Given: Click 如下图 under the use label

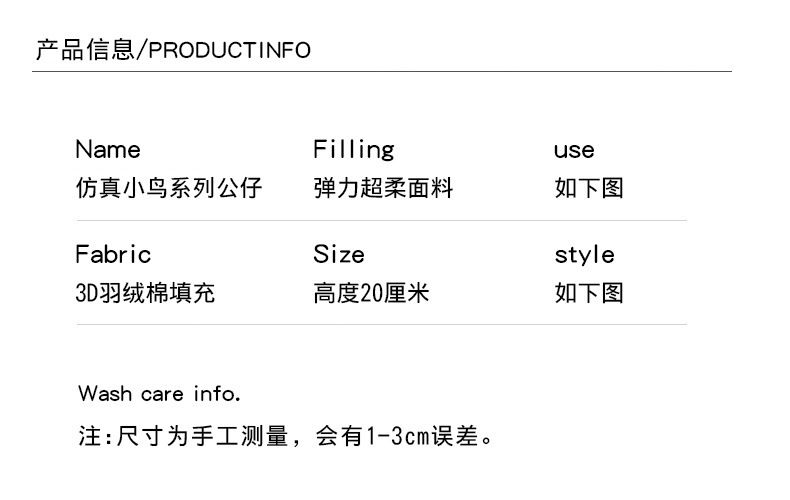Looking at the screenshot, I should pyautogui.click(x=589, y=188).
